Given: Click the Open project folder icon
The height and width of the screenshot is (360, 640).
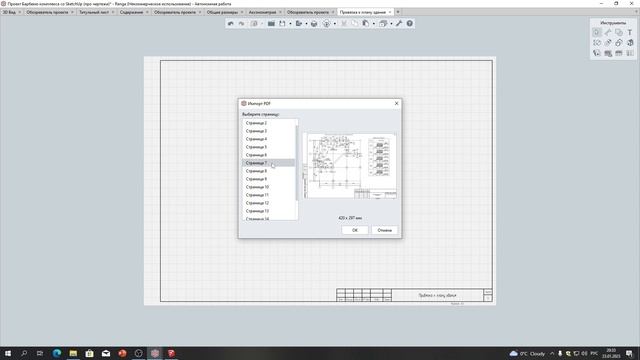Looking at the screenshot, I should point(271,24).
